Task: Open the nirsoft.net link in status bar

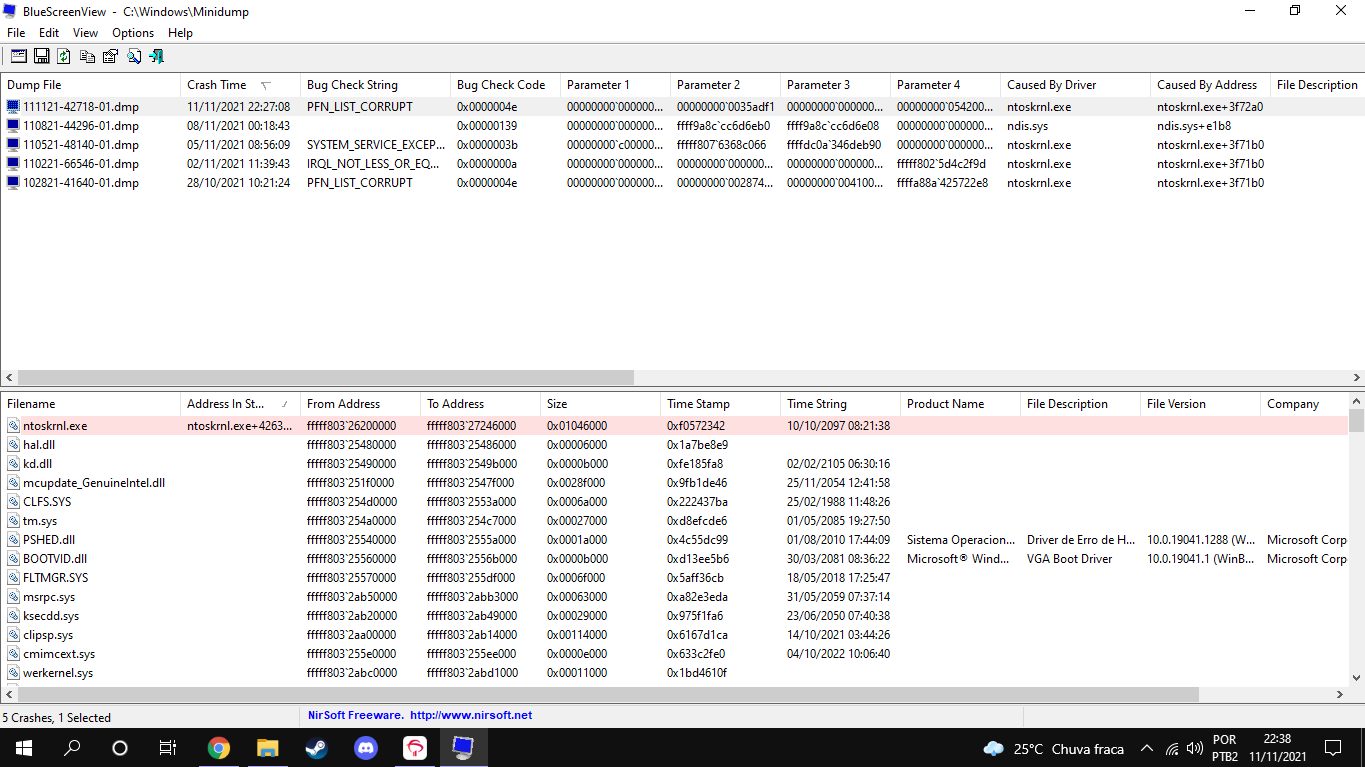Action: click(470, 715)
